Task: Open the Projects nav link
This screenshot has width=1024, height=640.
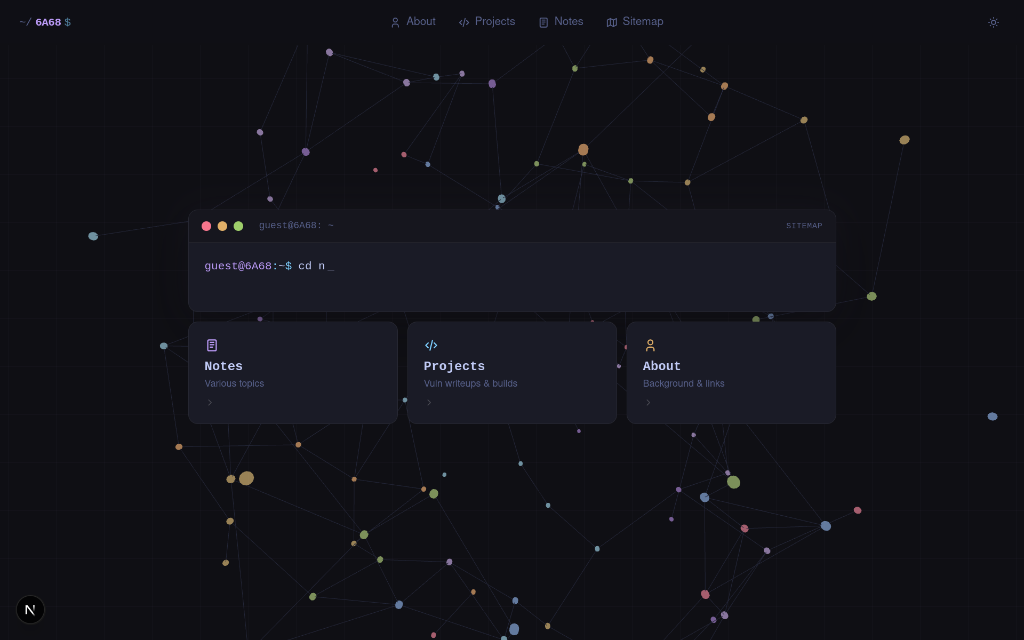Action: pos(487,22)
